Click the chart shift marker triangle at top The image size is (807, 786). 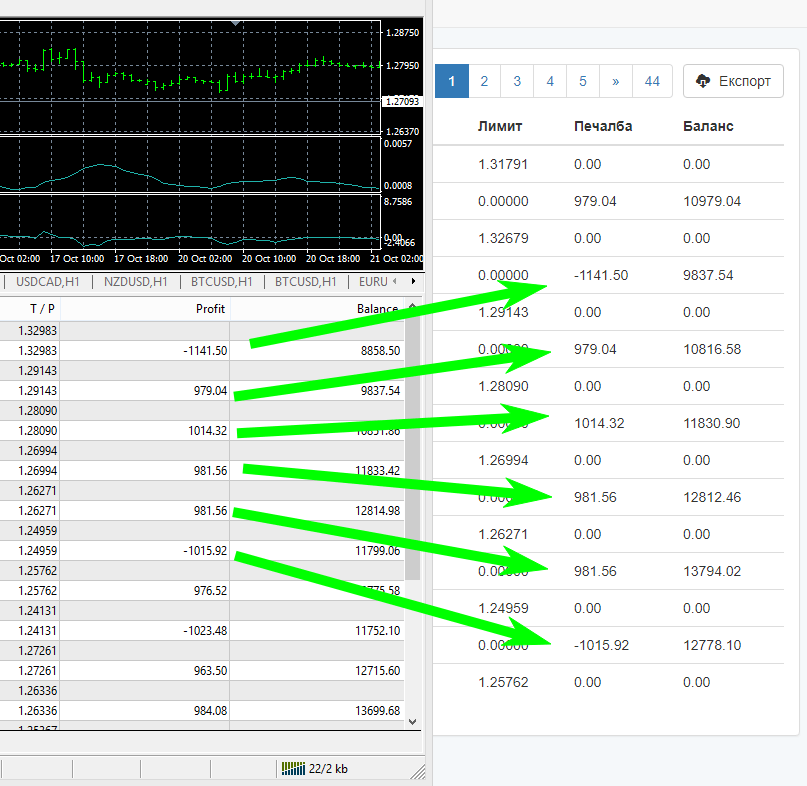[235, 21]
